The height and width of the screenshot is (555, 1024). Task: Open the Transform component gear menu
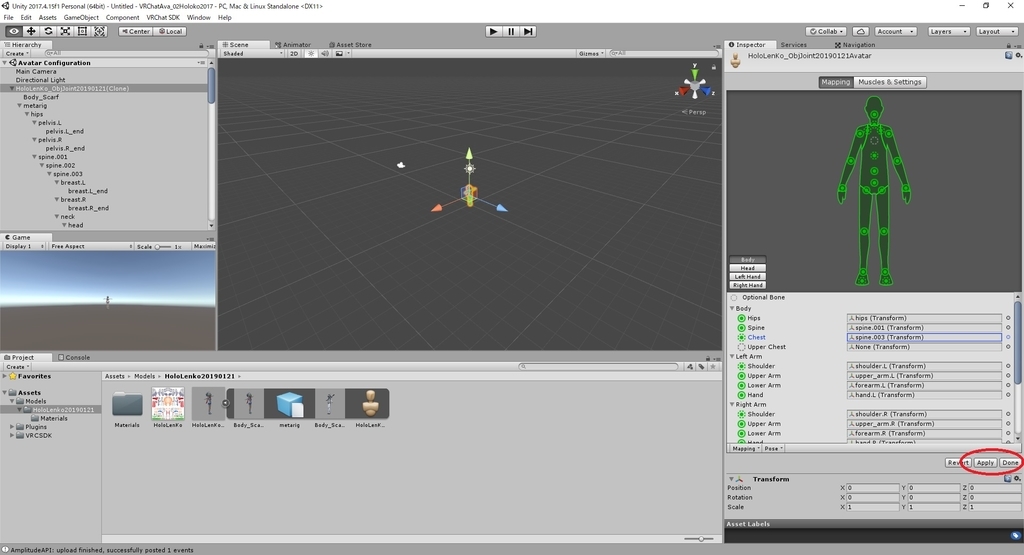(1017, 479)
